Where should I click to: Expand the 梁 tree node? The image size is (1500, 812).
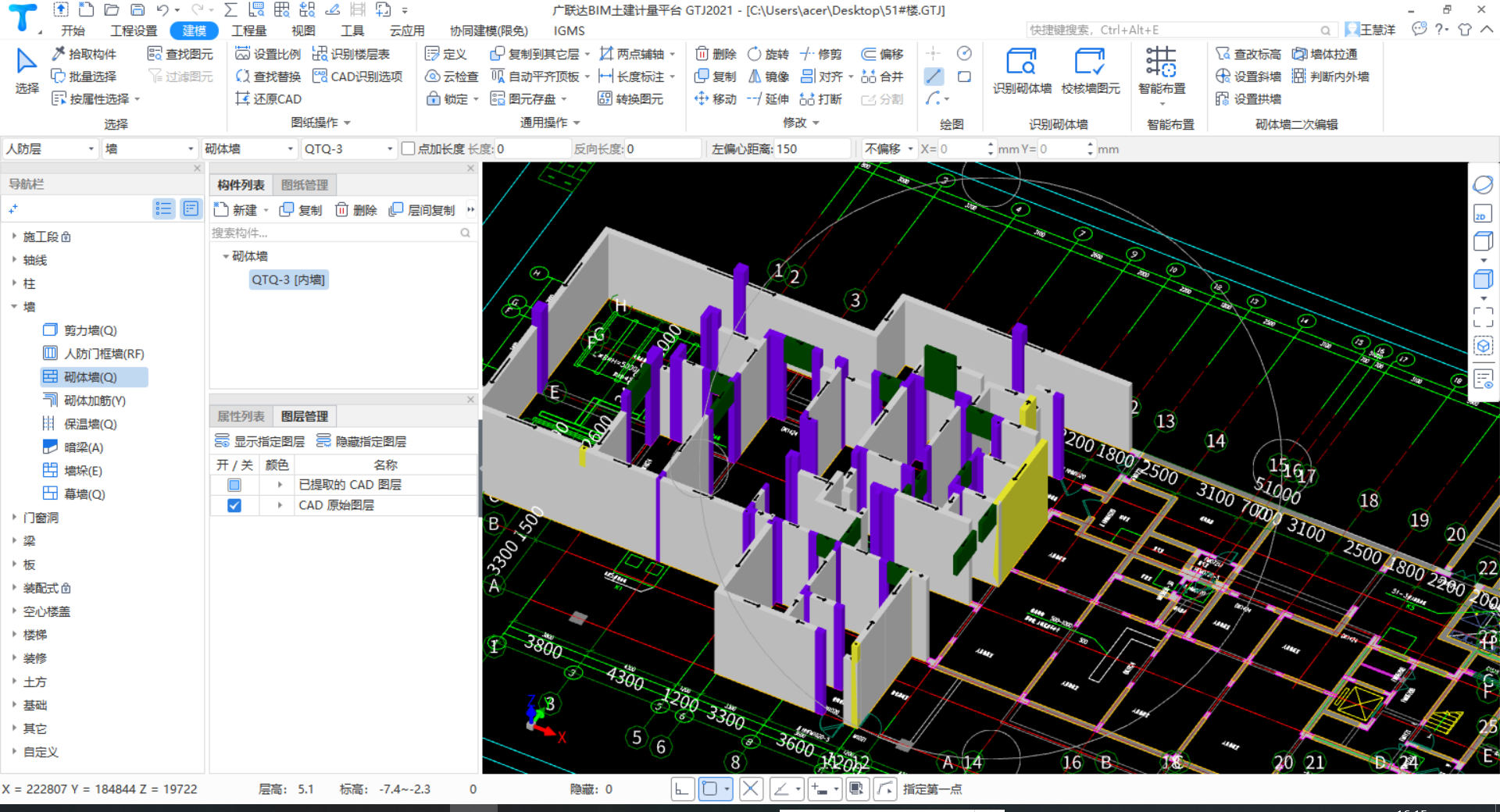(x=14, y=540)
